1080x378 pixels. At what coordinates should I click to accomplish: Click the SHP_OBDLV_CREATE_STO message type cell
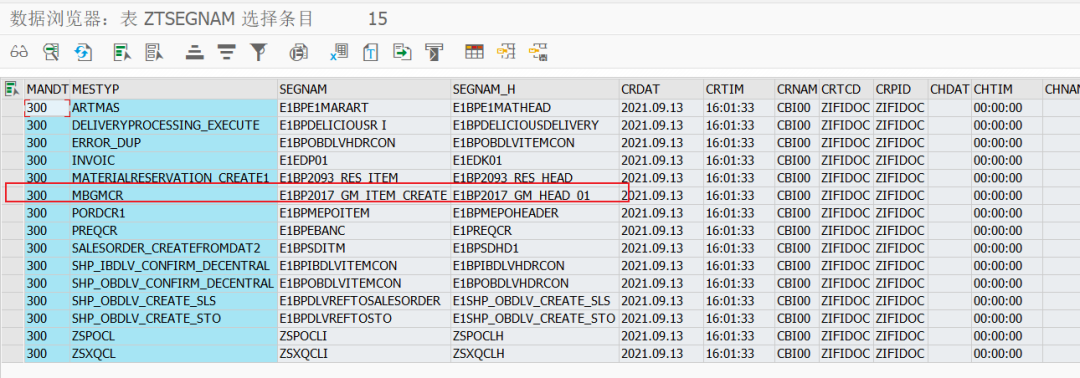coord(174,318)
